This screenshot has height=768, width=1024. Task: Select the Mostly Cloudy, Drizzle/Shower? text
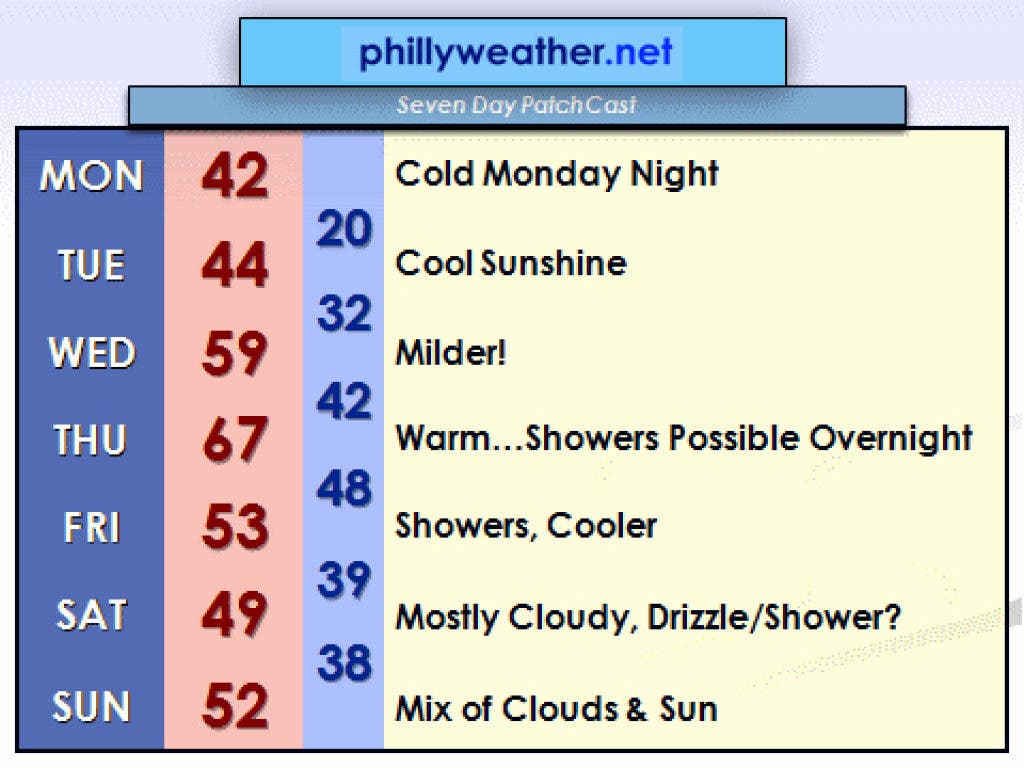pyautogui.click(x=648, y=617)
